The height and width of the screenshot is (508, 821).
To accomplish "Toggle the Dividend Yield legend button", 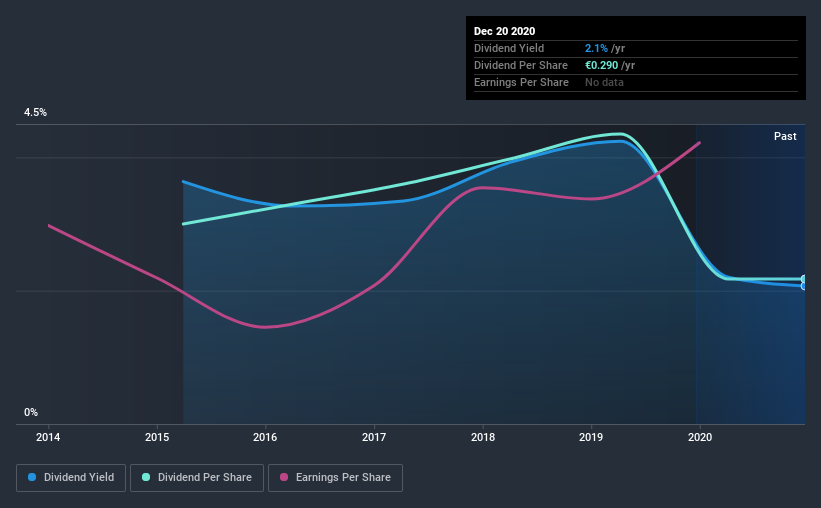I will click(71, 478).
